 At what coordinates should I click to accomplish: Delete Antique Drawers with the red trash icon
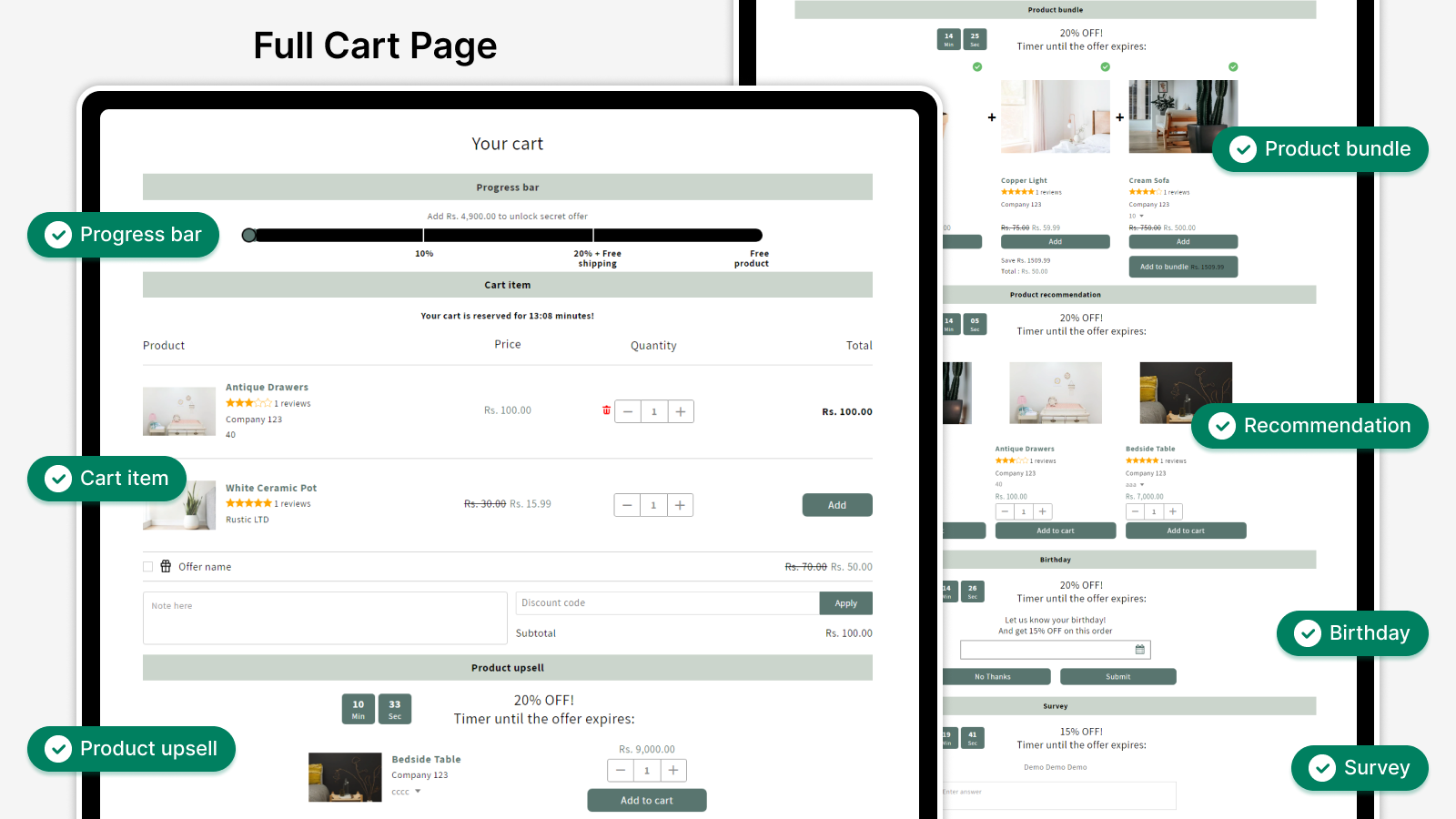606,410
